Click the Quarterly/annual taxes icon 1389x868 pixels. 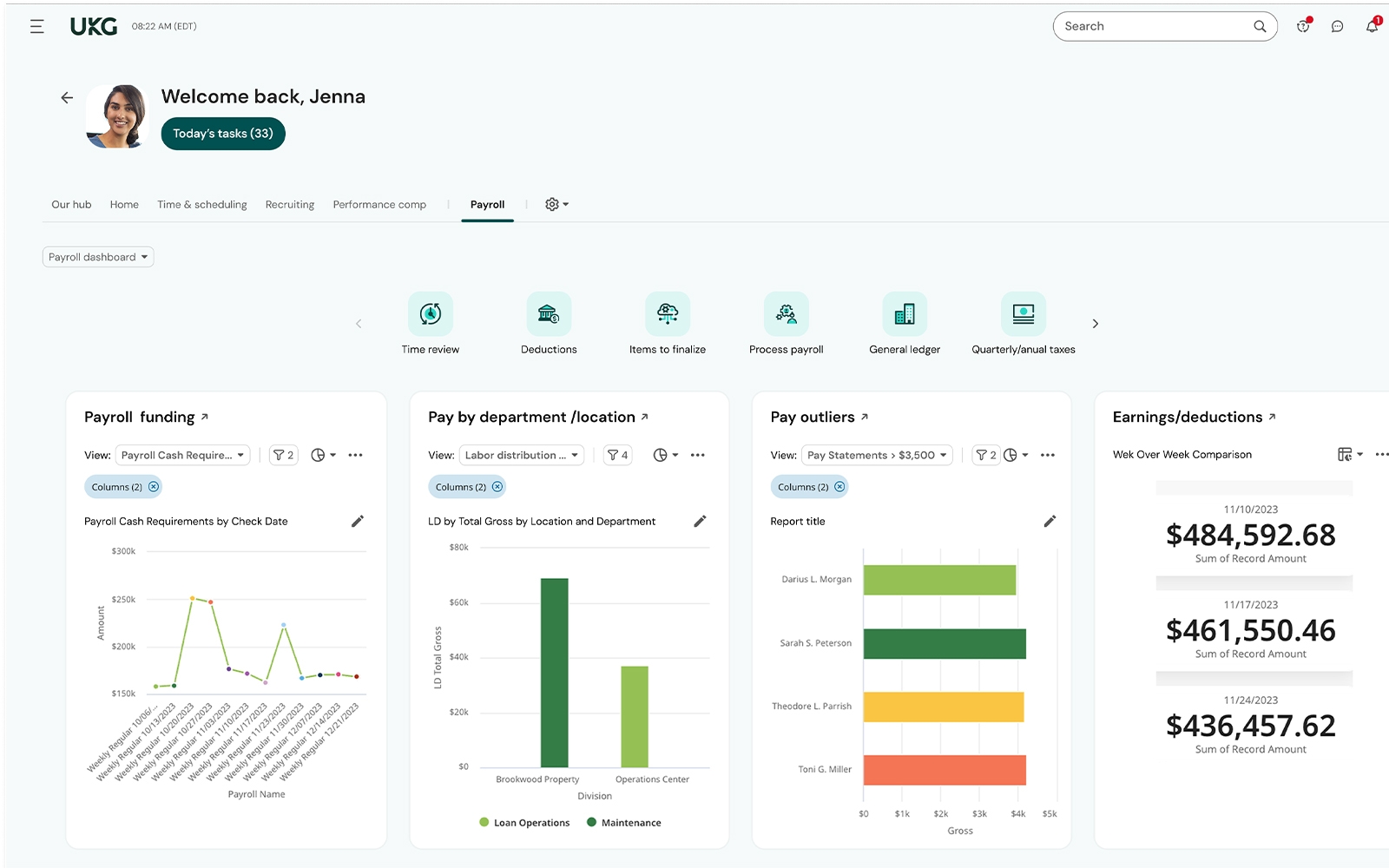(x=1023, y=314)
